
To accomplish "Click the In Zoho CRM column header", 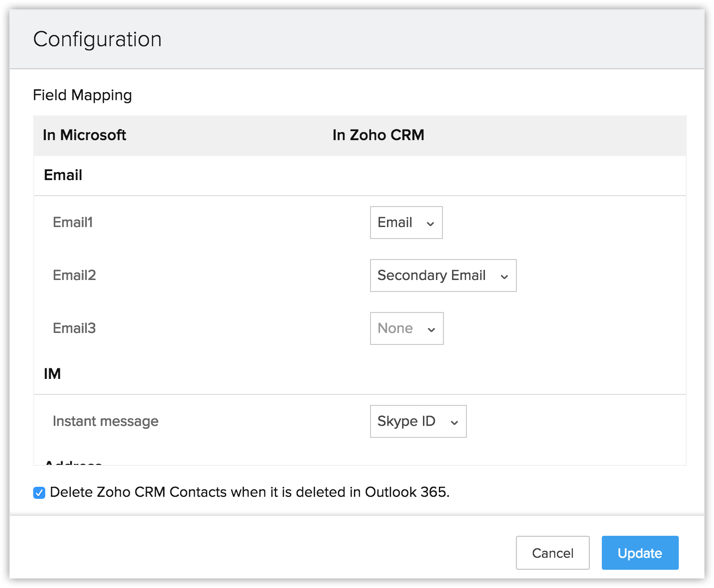I will pos(378,135).
